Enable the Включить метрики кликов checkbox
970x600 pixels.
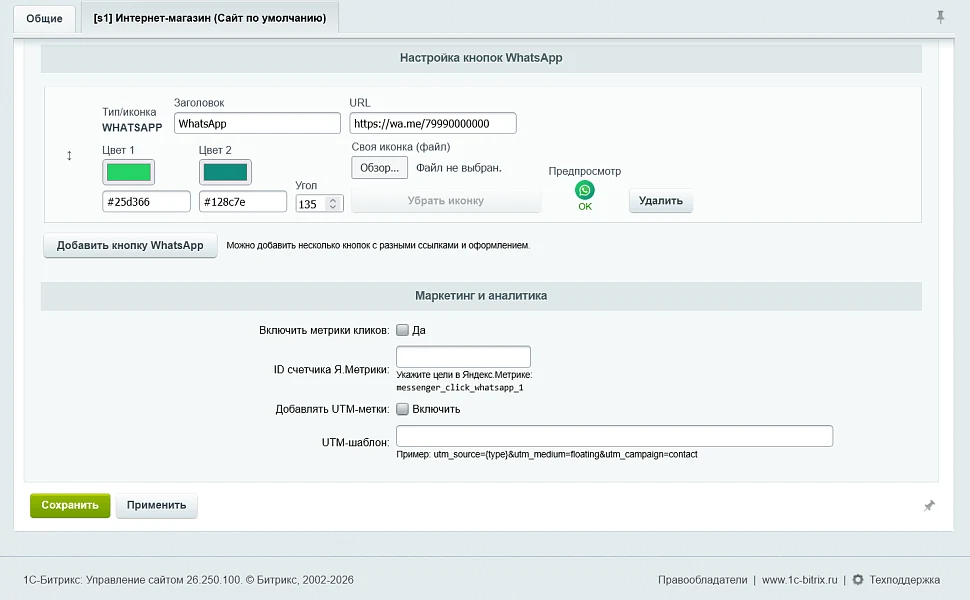click(x=402, y=330)
